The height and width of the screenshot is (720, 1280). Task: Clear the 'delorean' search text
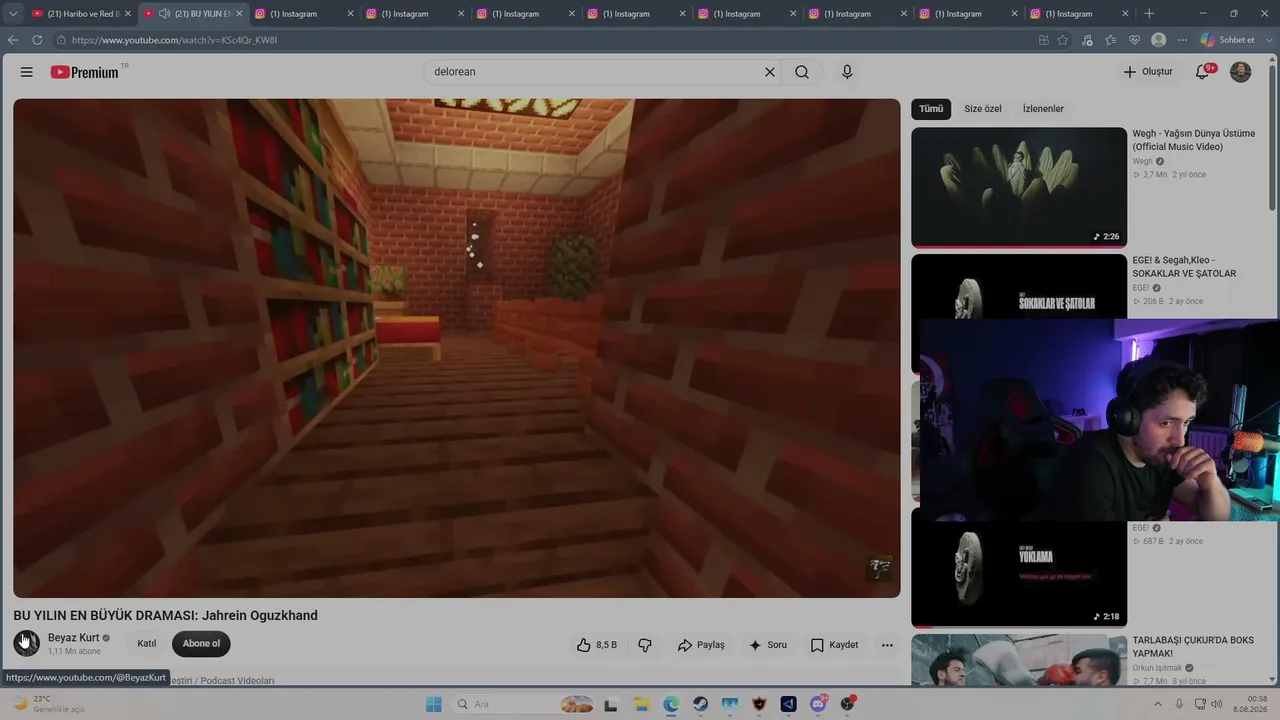[770, 72]
